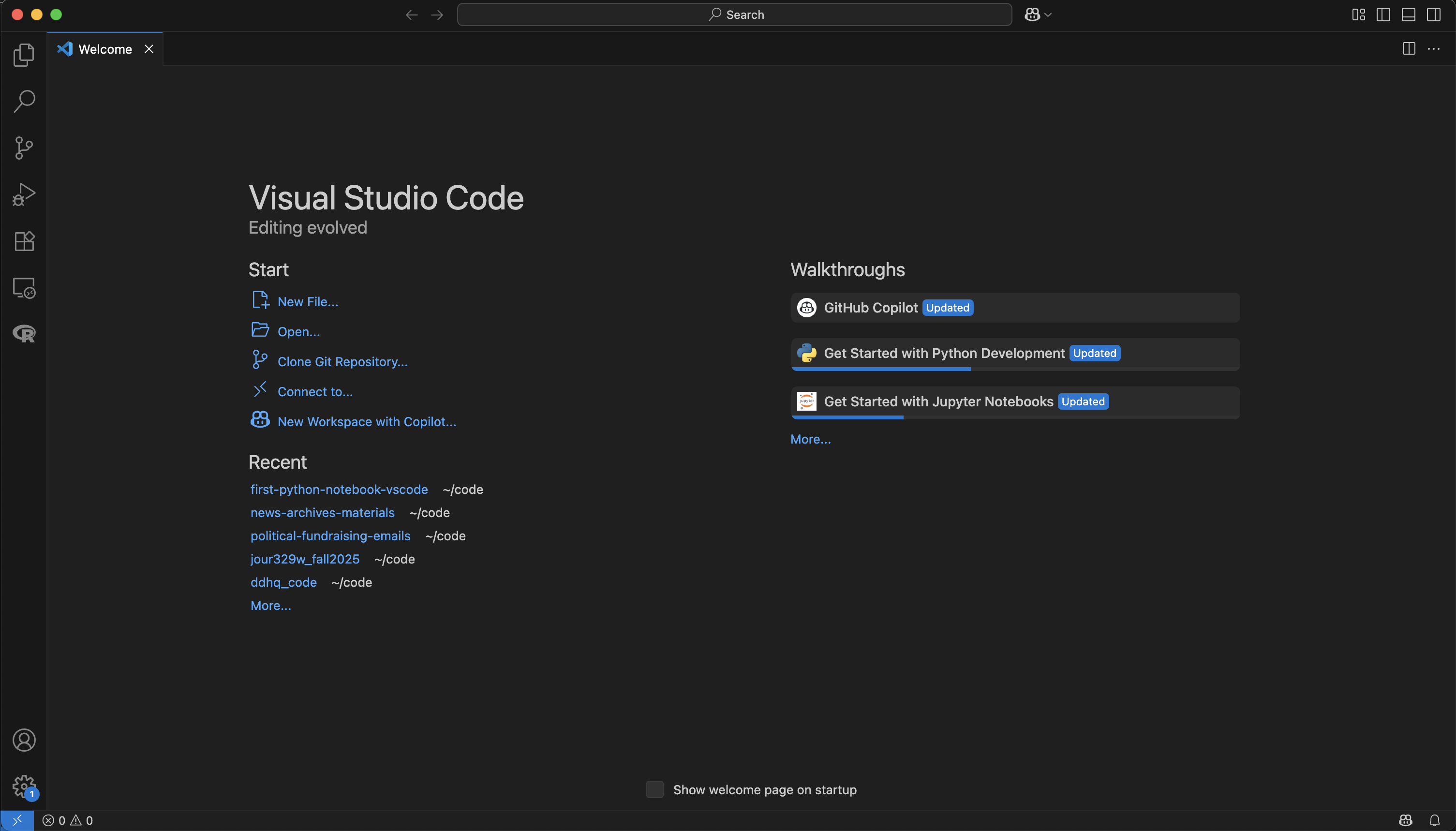This screenshot has width=1456, height=831.
Task: Open the R extension view
Action: point(23,333)
